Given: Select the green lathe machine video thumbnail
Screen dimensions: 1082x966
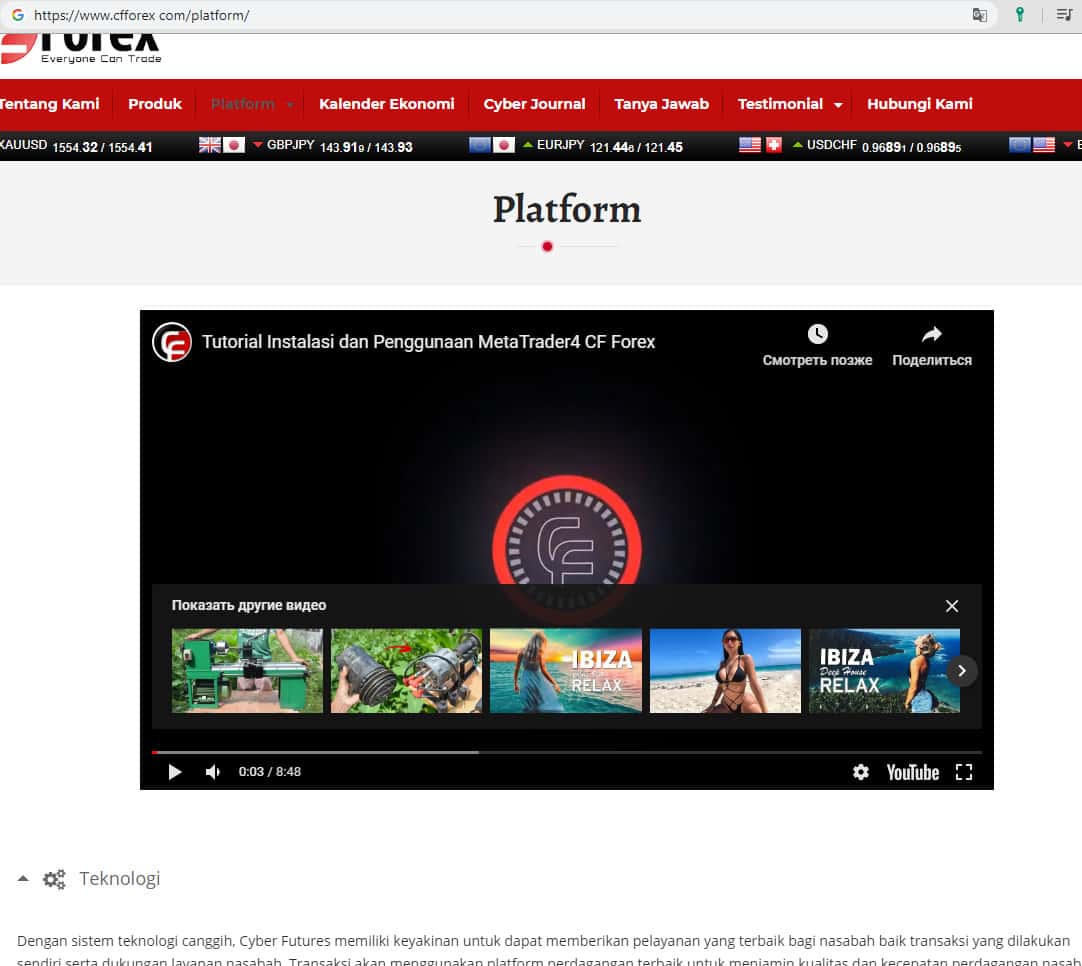Looking at the screenshot, I should (247, 671).
